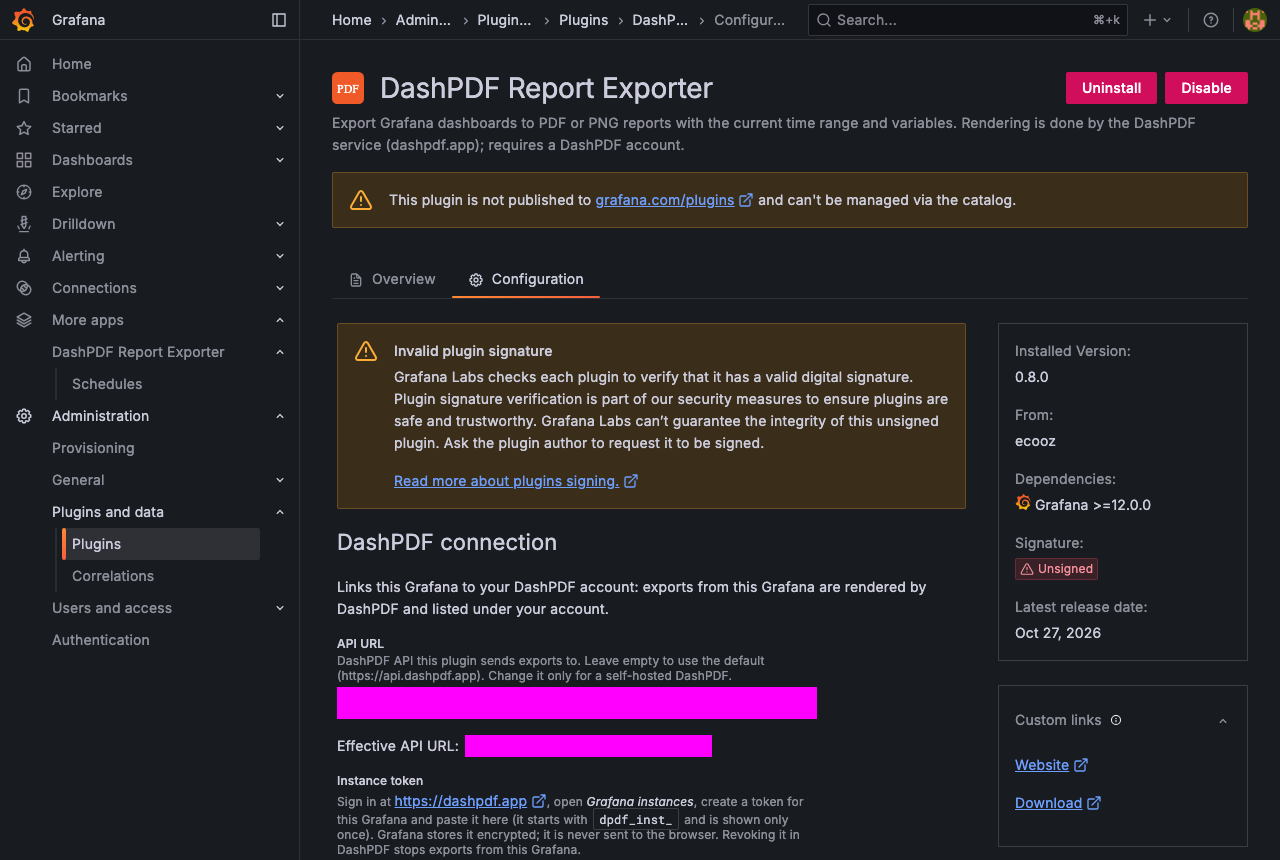Collapse the DashPDF Report Exporter chevron

(280, 352)
